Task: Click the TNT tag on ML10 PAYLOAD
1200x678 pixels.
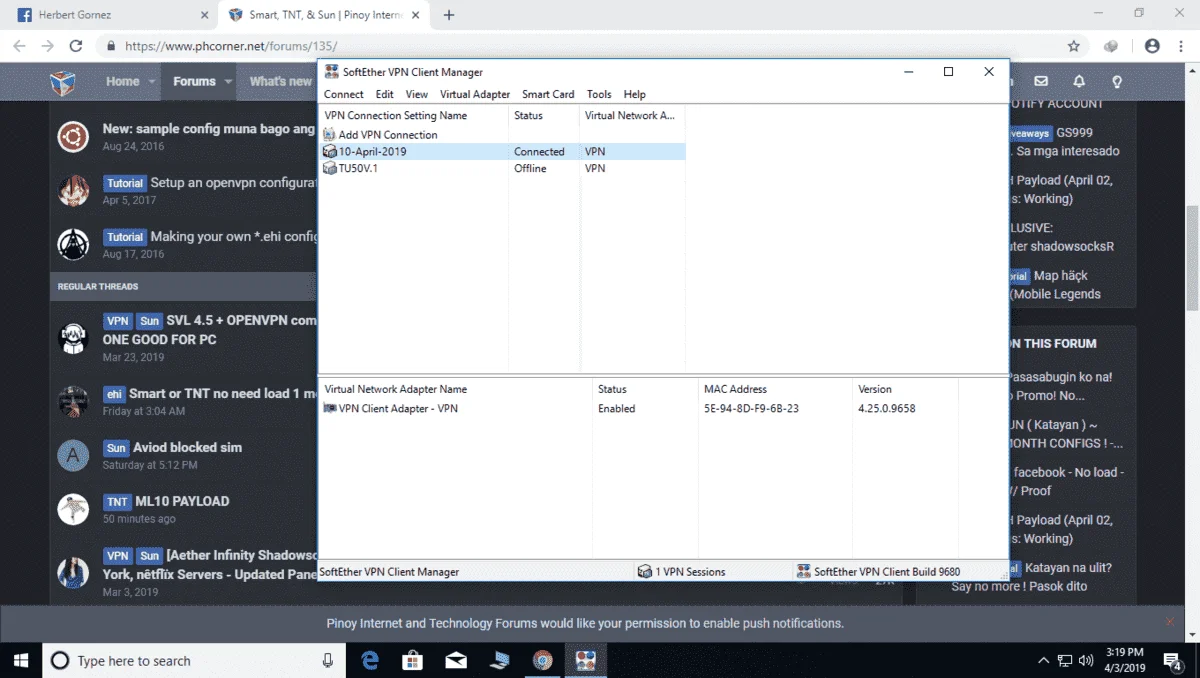Action: pos(117,502)
